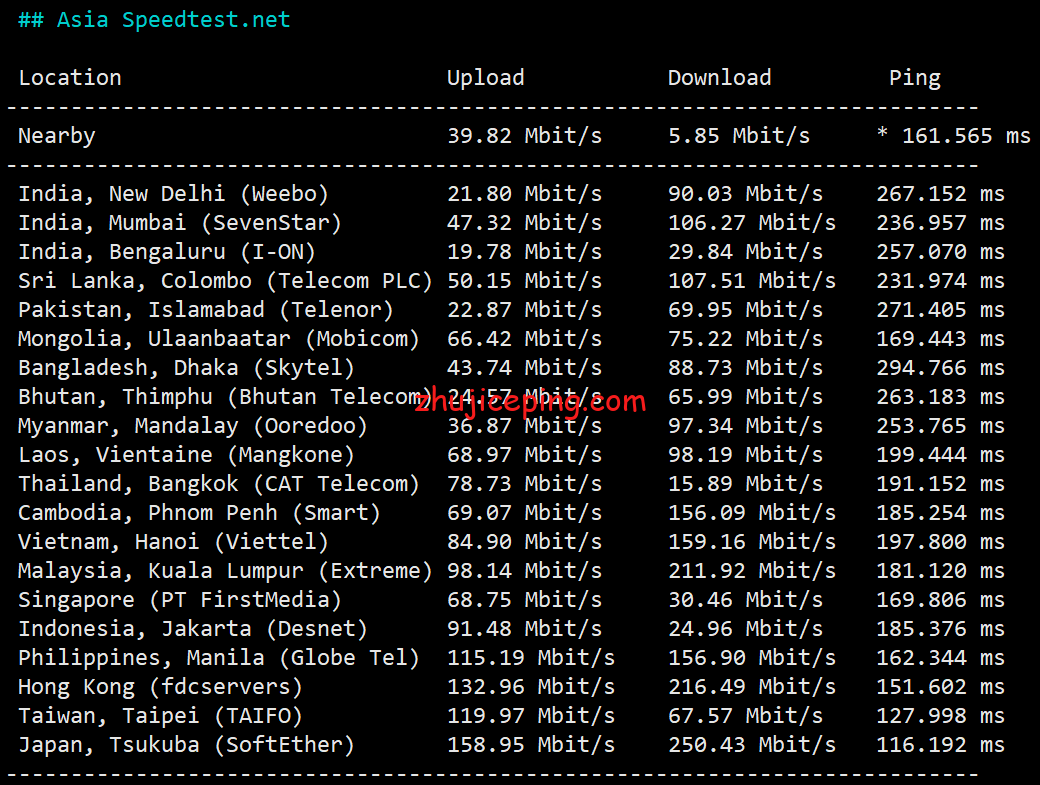Click Hanoi ping '197.800 ms'
Screen dimensions: 1040x785
(941, 542)
